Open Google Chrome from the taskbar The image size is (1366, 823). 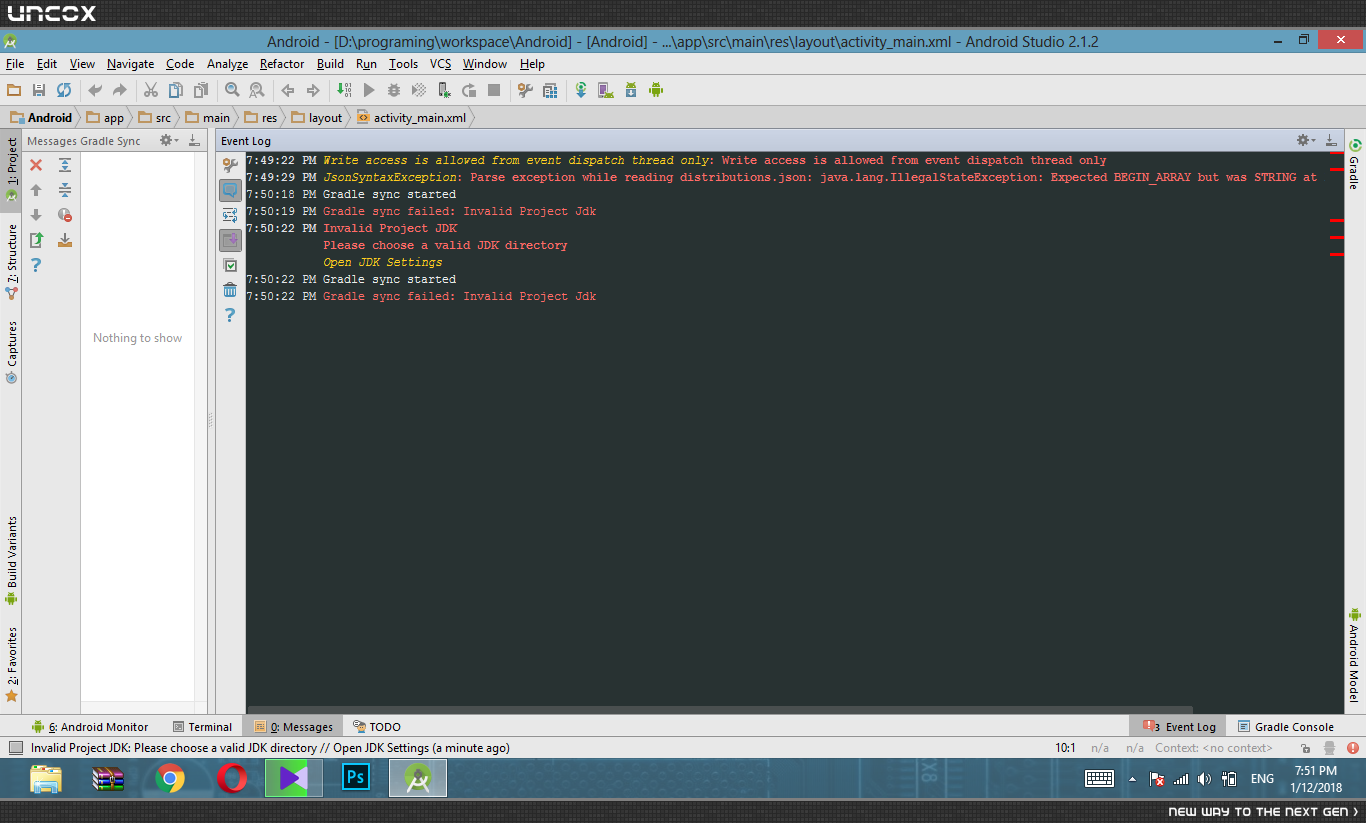coord(170,778)
